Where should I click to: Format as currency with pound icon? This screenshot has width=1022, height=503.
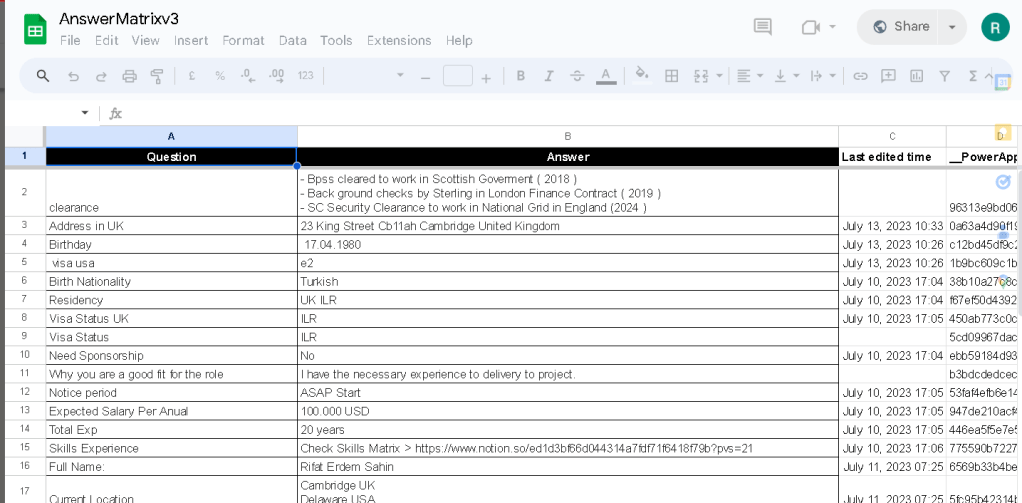pyautogui.click(x=192, y=76)
